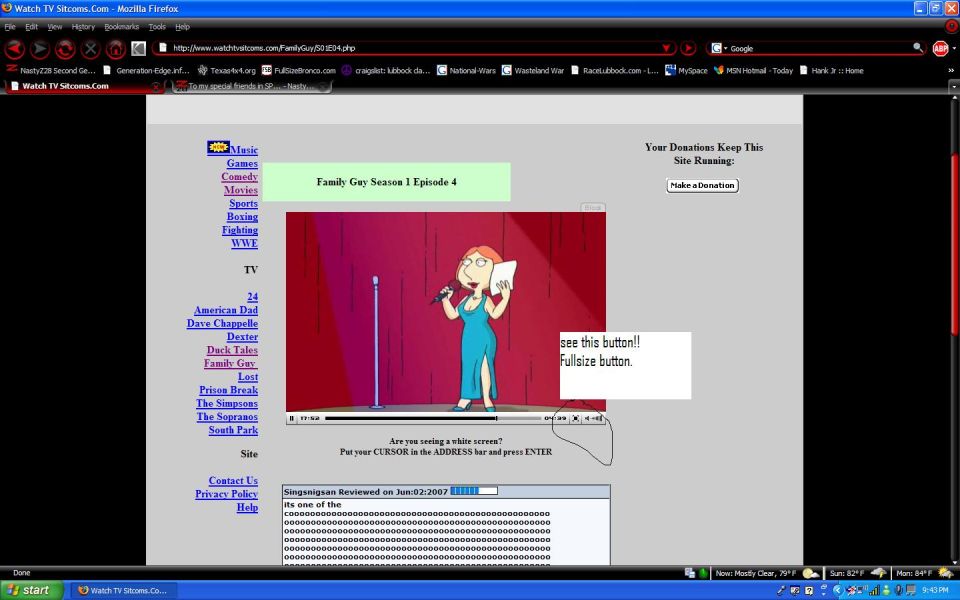
Task: Open the craigslist: lubbock bookmark
Action: click(x=386, y=70)
